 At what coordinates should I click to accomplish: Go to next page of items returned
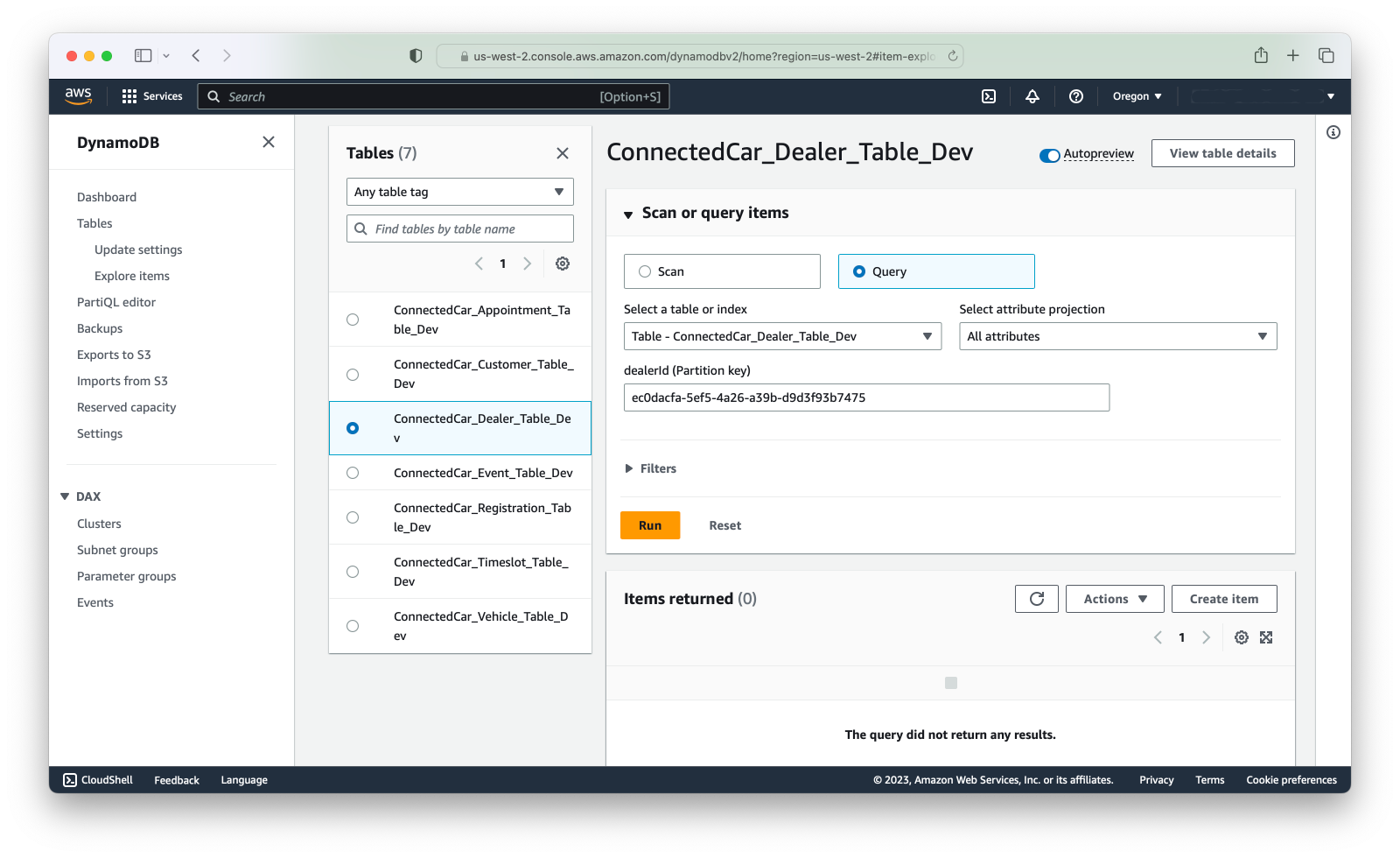coord(1206,637)
